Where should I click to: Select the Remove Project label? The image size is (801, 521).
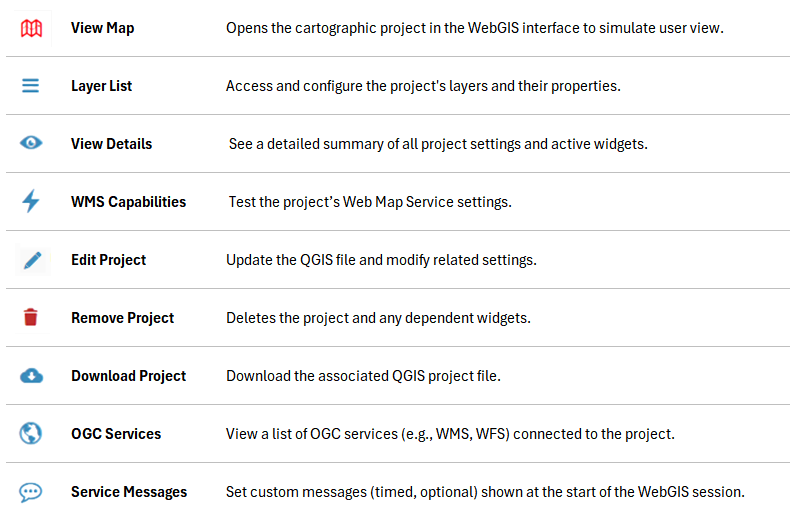[x=123, y=318]
